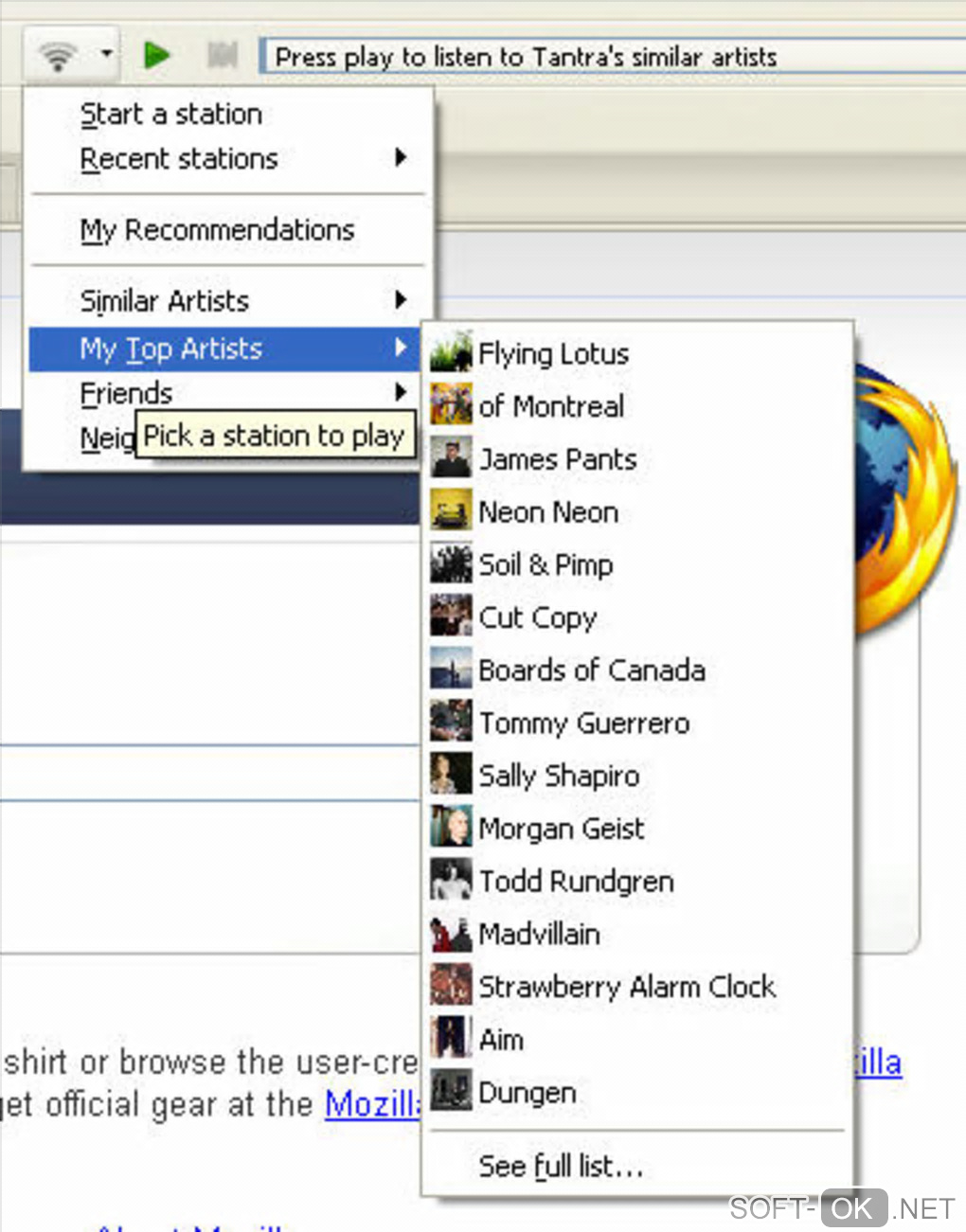
Task: Expand the Friends submenu arrow
Action: [401, 391]
